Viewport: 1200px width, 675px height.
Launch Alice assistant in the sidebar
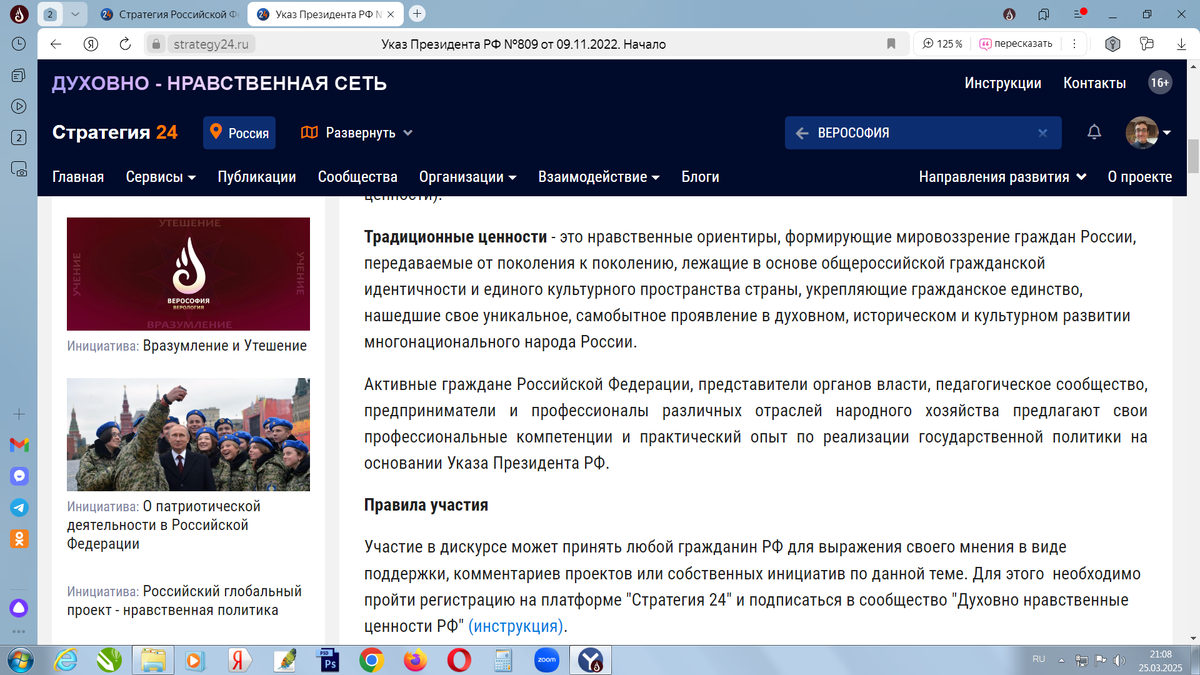pos(19,607)
